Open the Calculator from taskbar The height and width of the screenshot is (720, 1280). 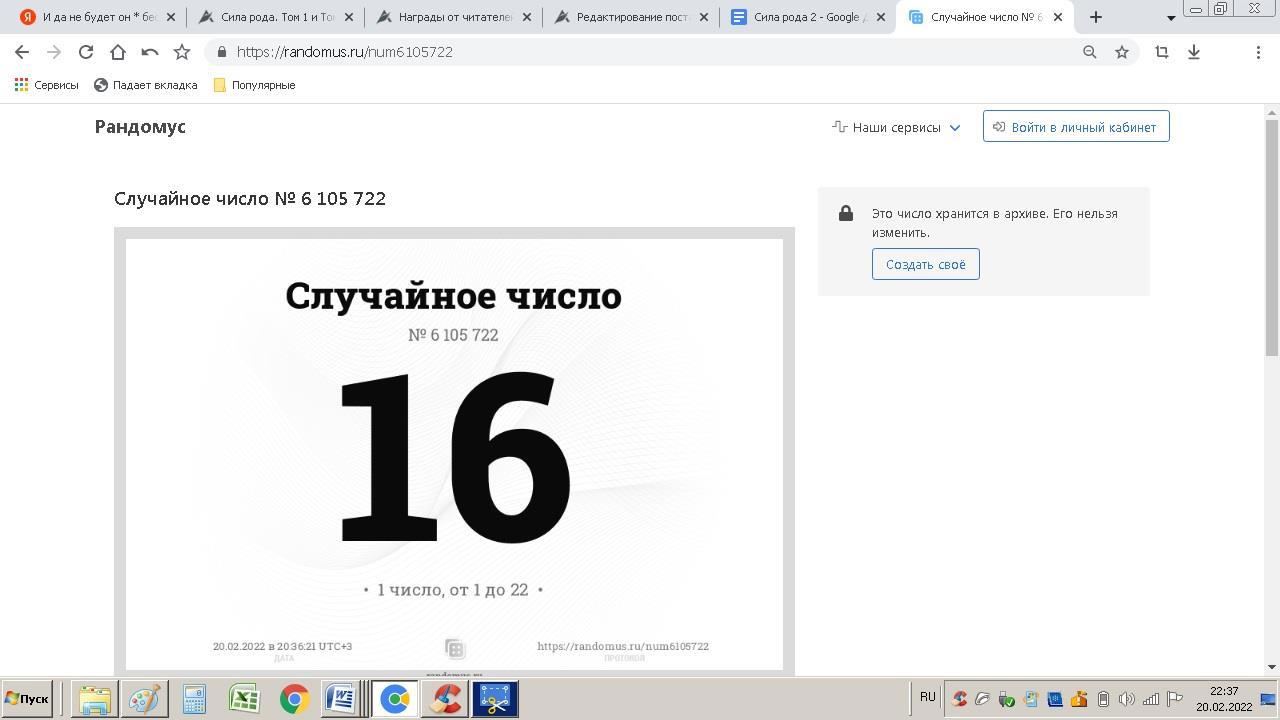[x=194, y=699]
